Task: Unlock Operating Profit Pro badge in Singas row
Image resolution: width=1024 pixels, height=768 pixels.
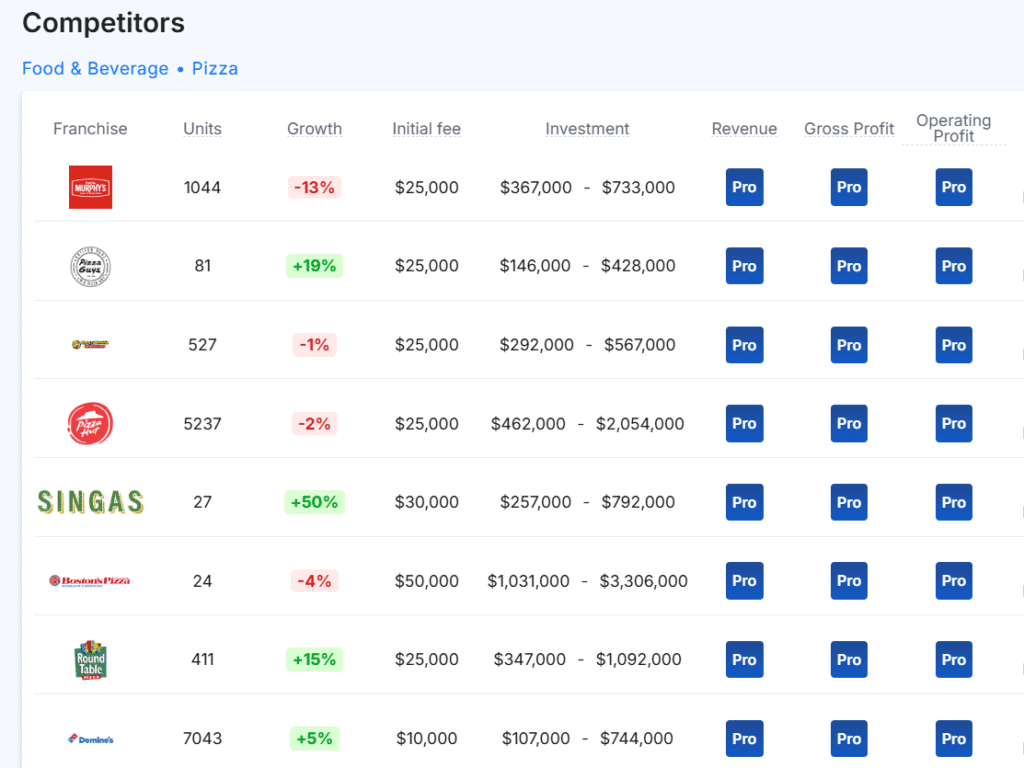Action: point(953,502)
